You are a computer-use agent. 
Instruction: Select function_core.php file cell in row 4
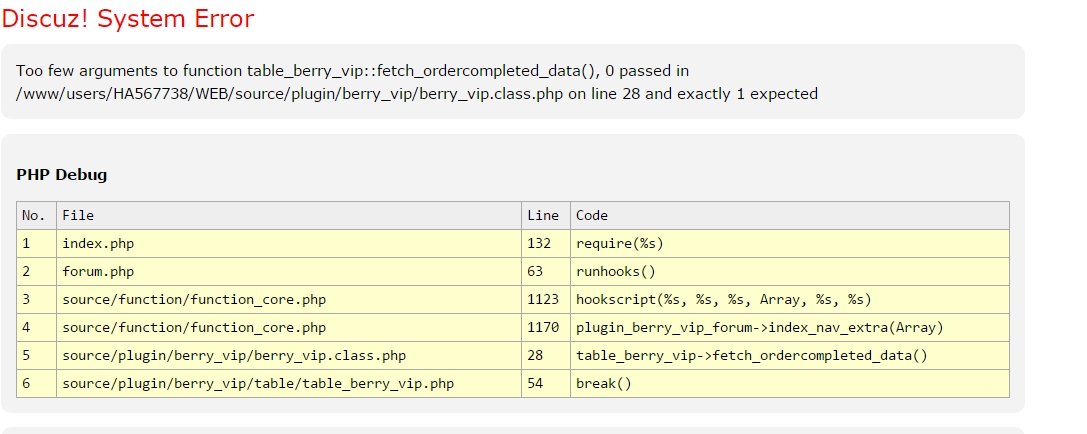[x=289, y=327]
